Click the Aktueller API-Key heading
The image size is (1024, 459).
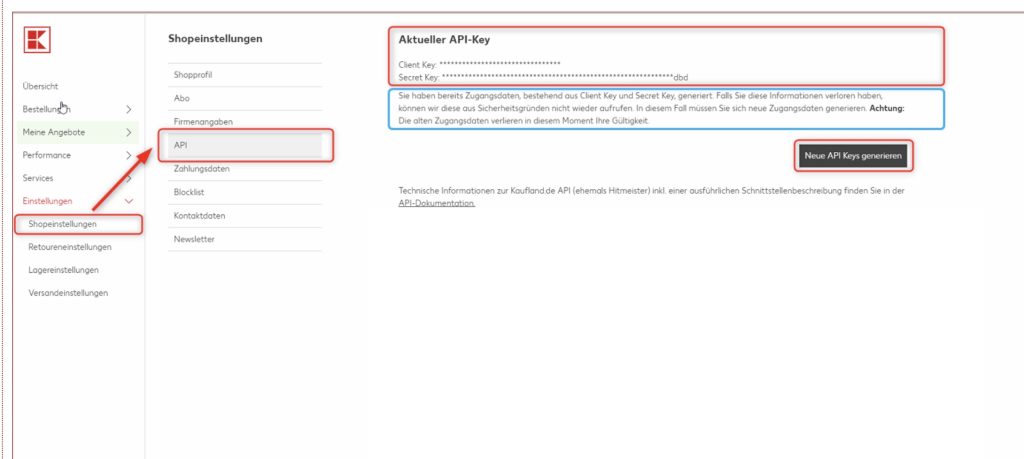pos(444,40)
